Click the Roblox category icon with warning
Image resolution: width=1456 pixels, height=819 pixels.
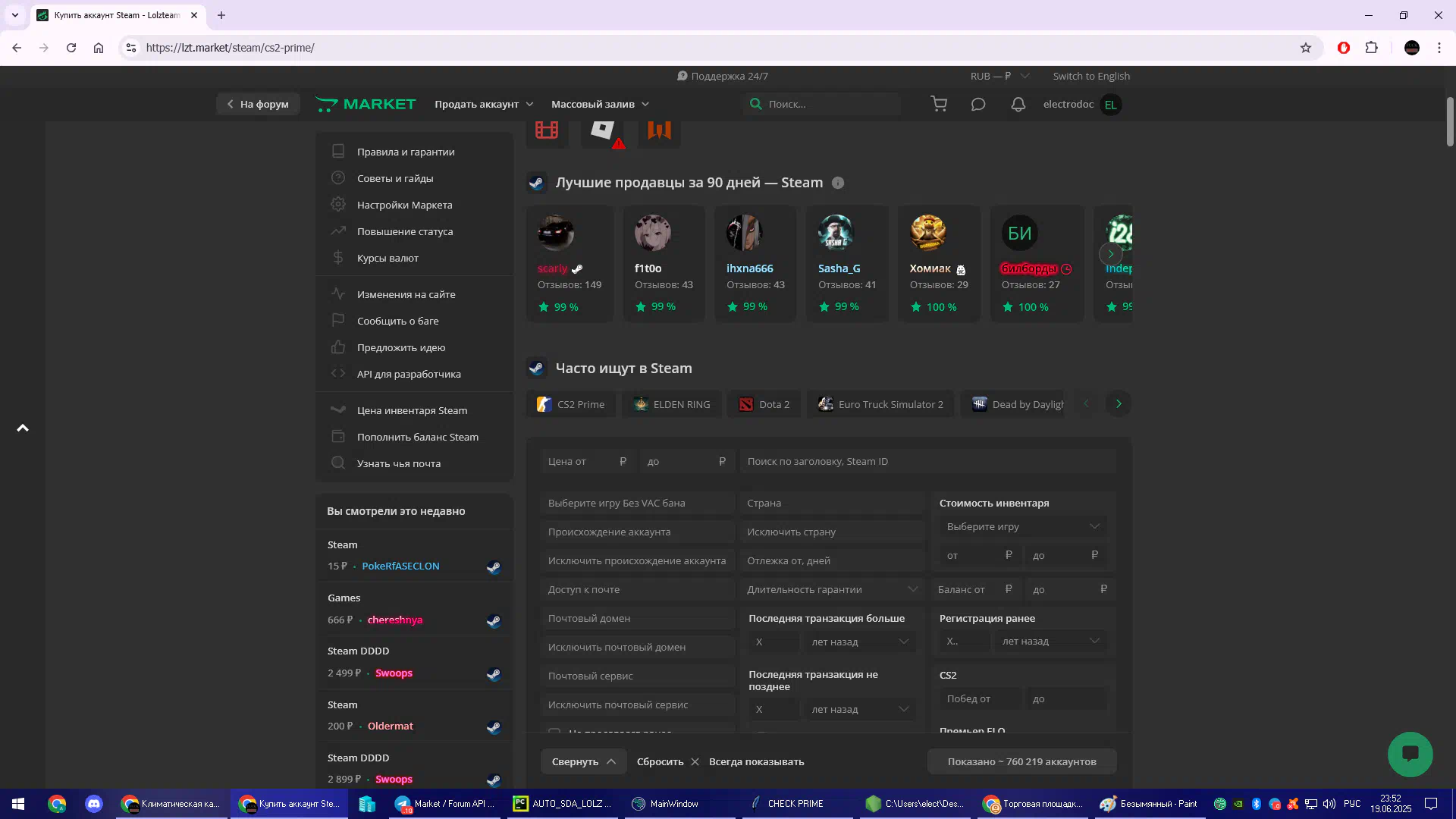click(x=604, y=130)
